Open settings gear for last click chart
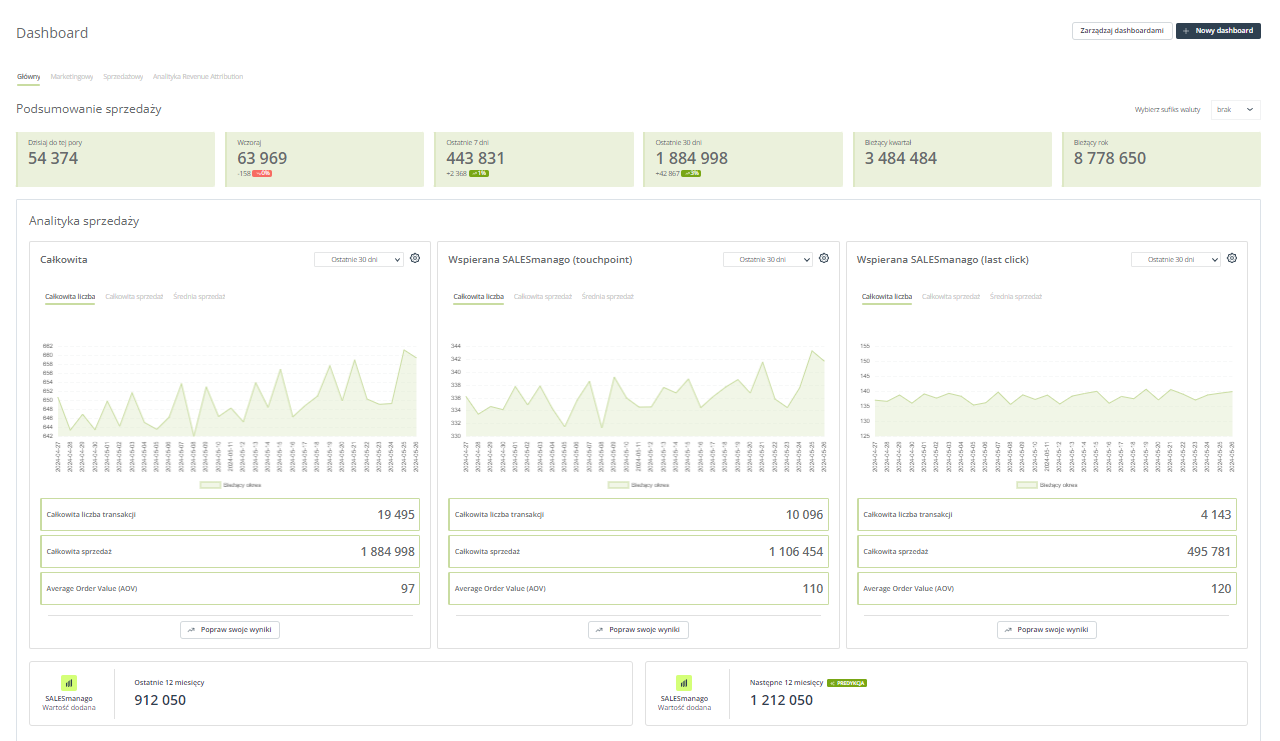Image resolution: width=1280 pixels, height=741 pixels. (x=1232, y=258)
